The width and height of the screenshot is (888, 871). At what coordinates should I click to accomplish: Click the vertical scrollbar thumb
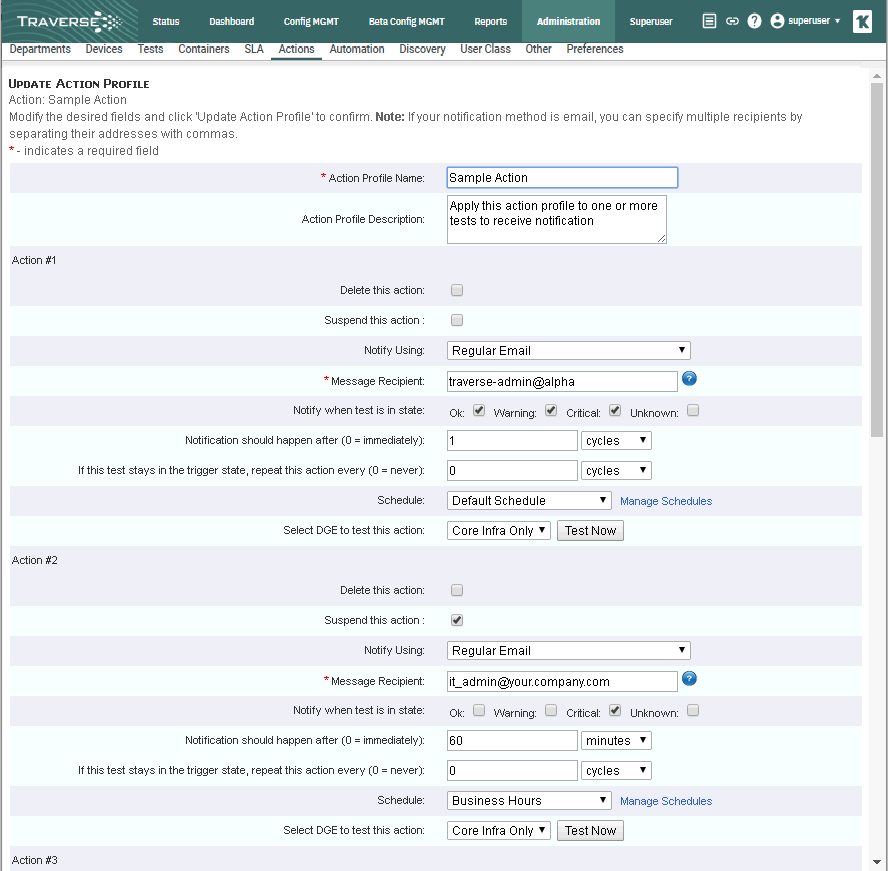click(x=877, y=260)
